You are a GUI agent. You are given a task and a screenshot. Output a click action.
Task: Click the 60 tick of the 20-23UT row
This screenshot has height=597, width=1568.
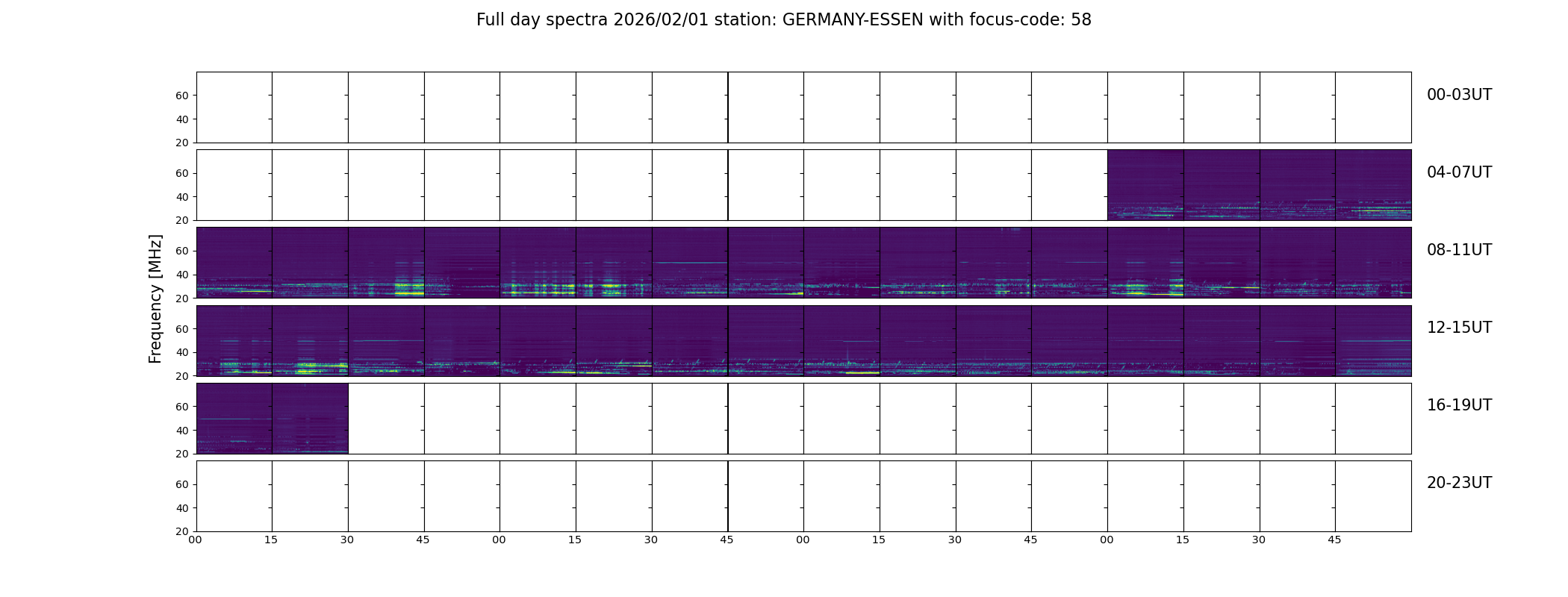(181, 484)
